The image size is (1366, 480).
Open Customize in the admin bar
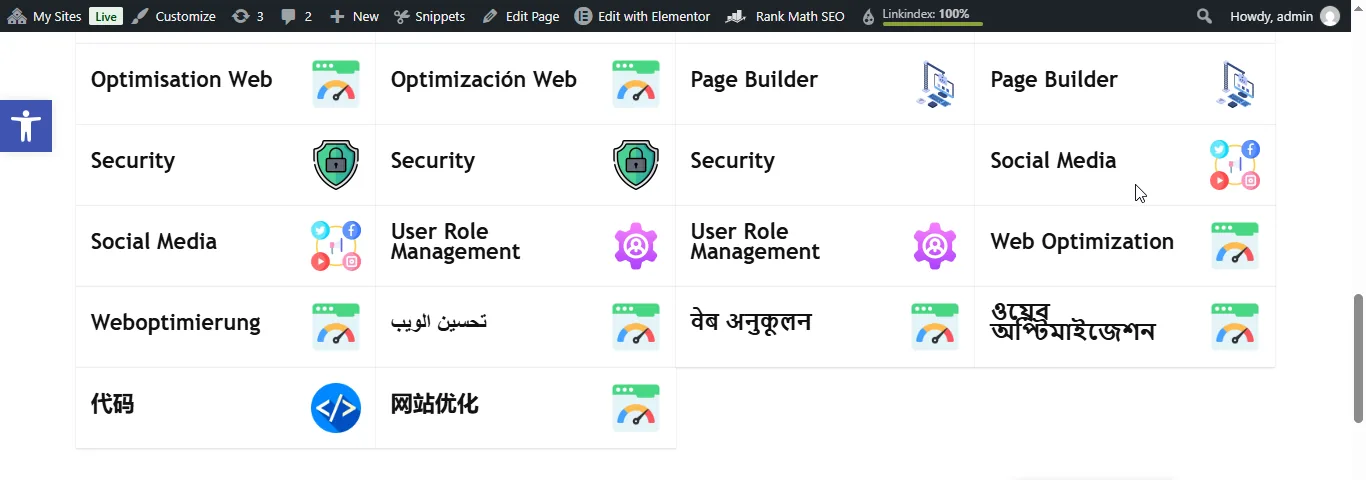(x=174, y=16)
